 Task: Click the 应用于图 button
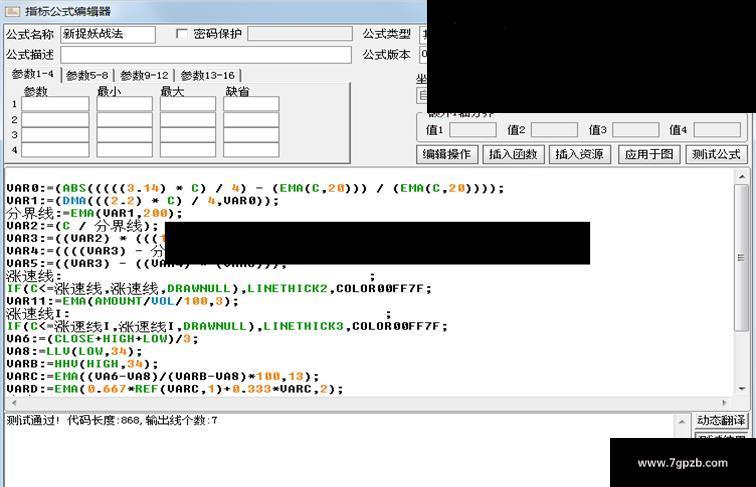(649, 154)
